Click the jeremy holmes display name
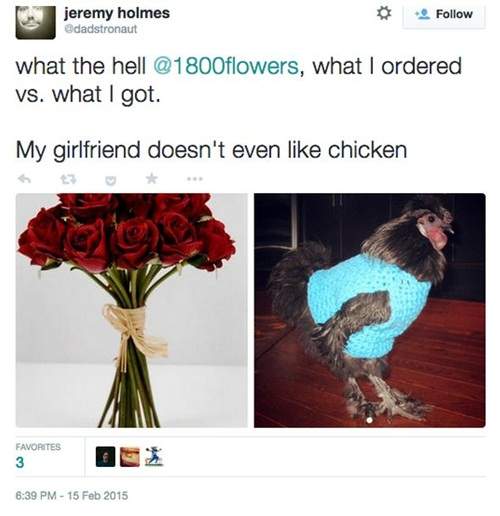 117,13
